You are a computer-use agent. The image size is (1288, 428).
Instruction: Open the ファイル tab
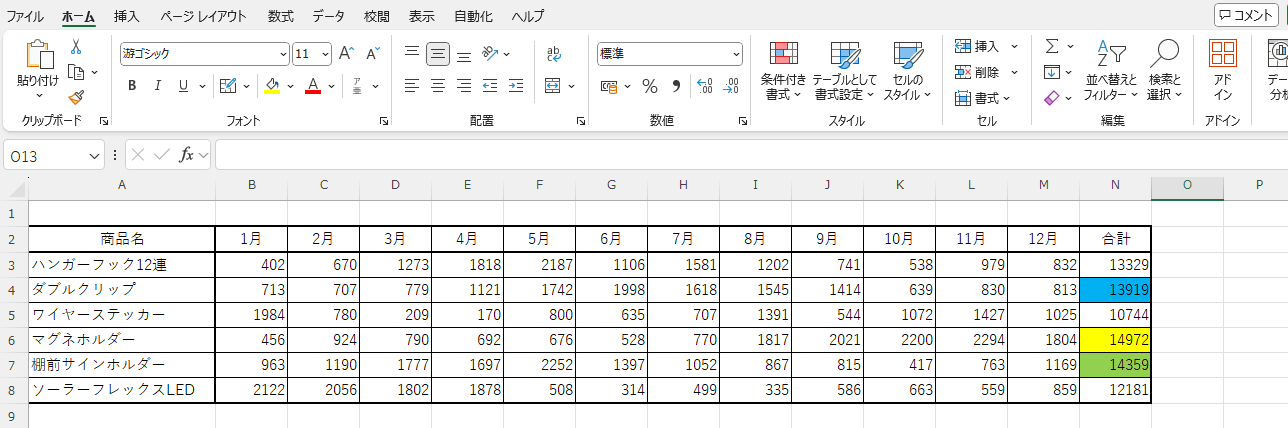click(x=25, y=16)
